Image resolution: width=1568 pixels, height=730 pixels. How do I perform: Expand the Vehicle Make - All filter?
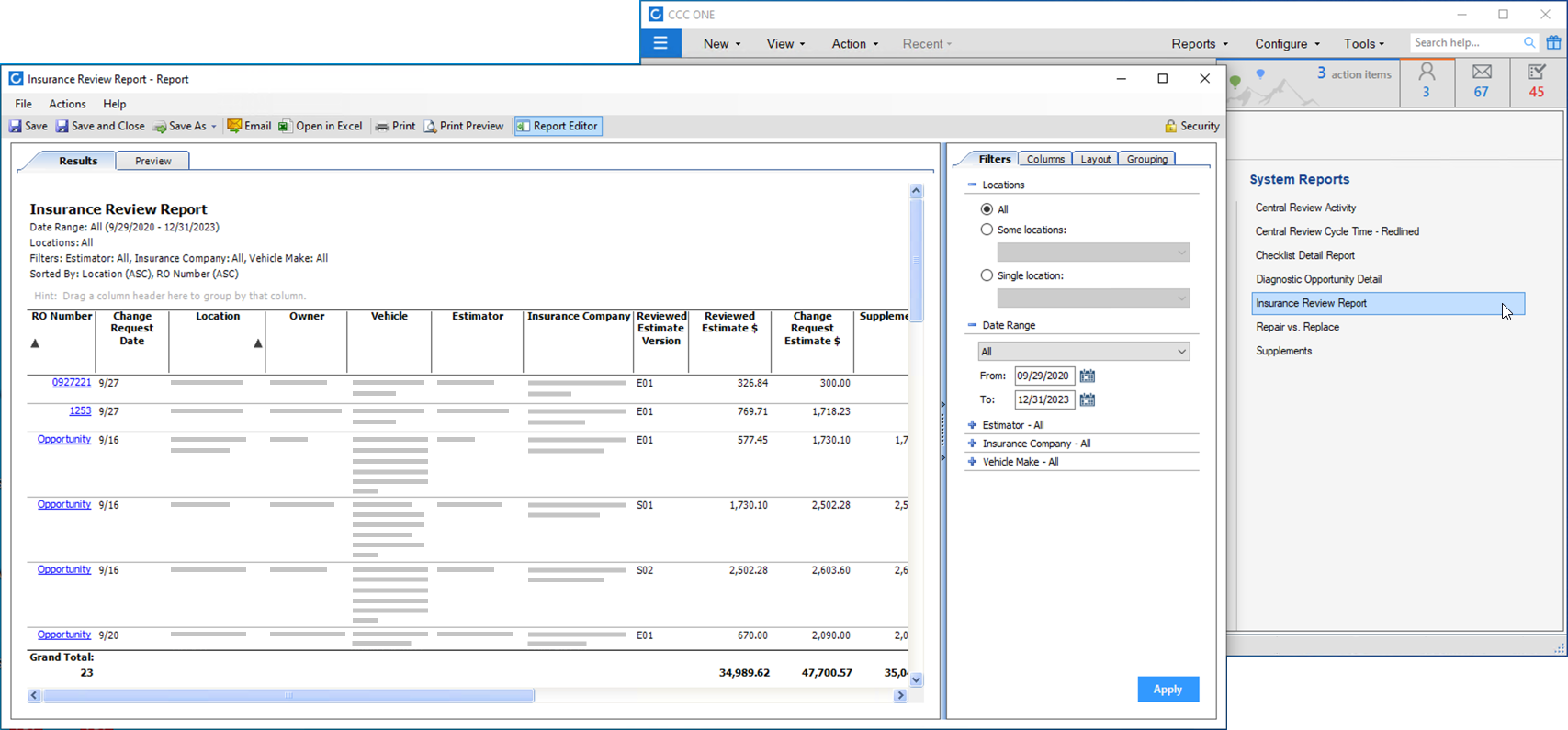pyautogui.click(x=972, y=462)
